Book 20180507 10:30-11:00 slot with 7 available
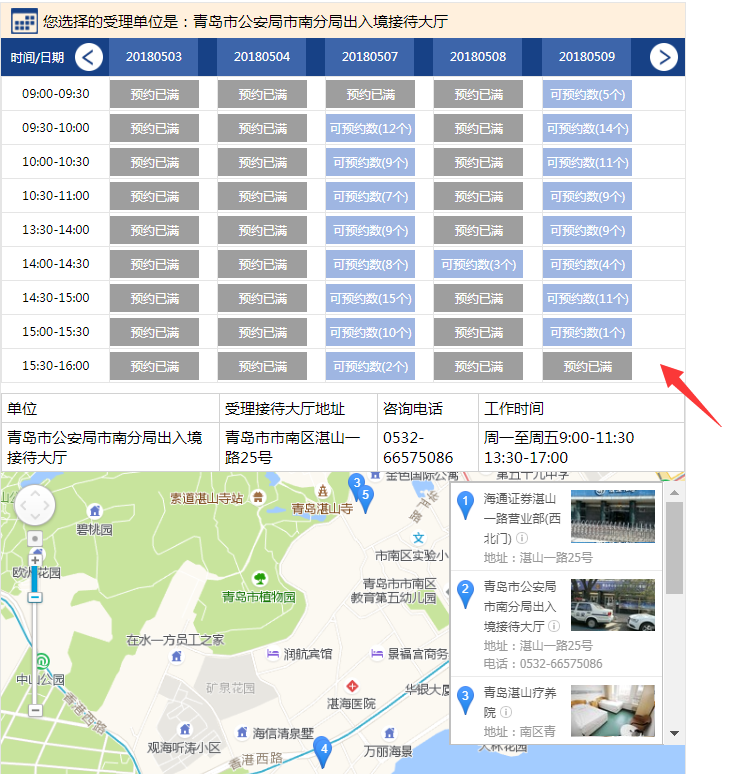 click(x=370, y=196)
